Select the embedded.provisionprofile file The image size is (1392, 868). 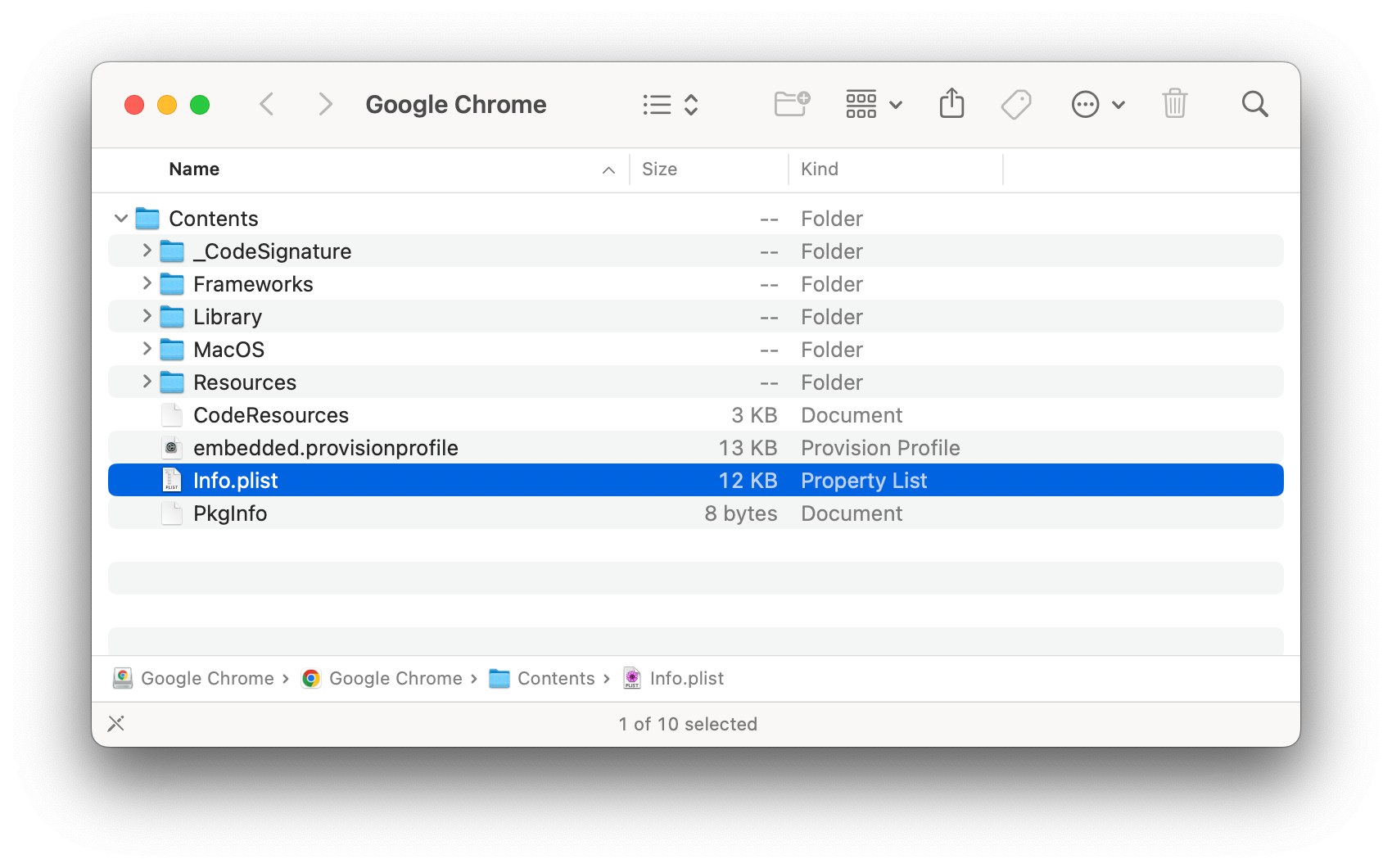click(325, 448)
